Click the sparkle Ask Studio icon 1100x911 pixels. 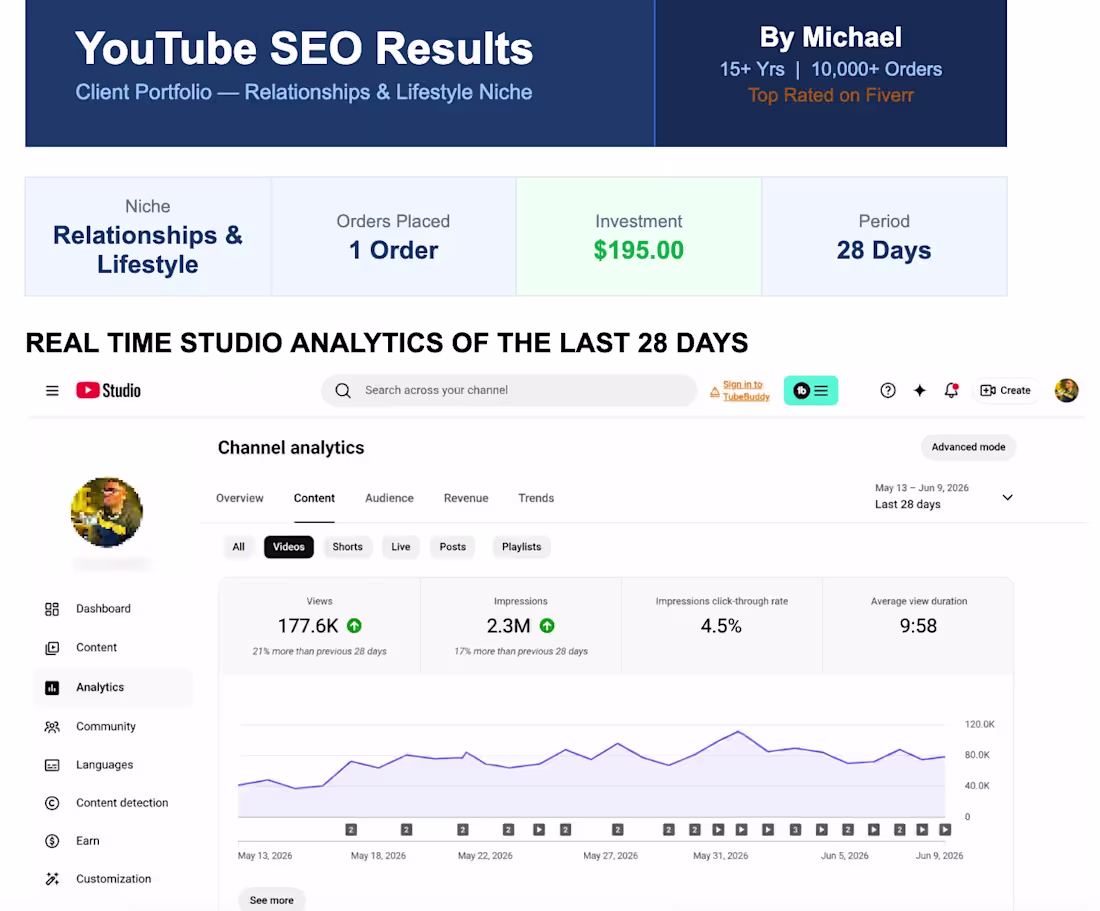click(920, 391)
